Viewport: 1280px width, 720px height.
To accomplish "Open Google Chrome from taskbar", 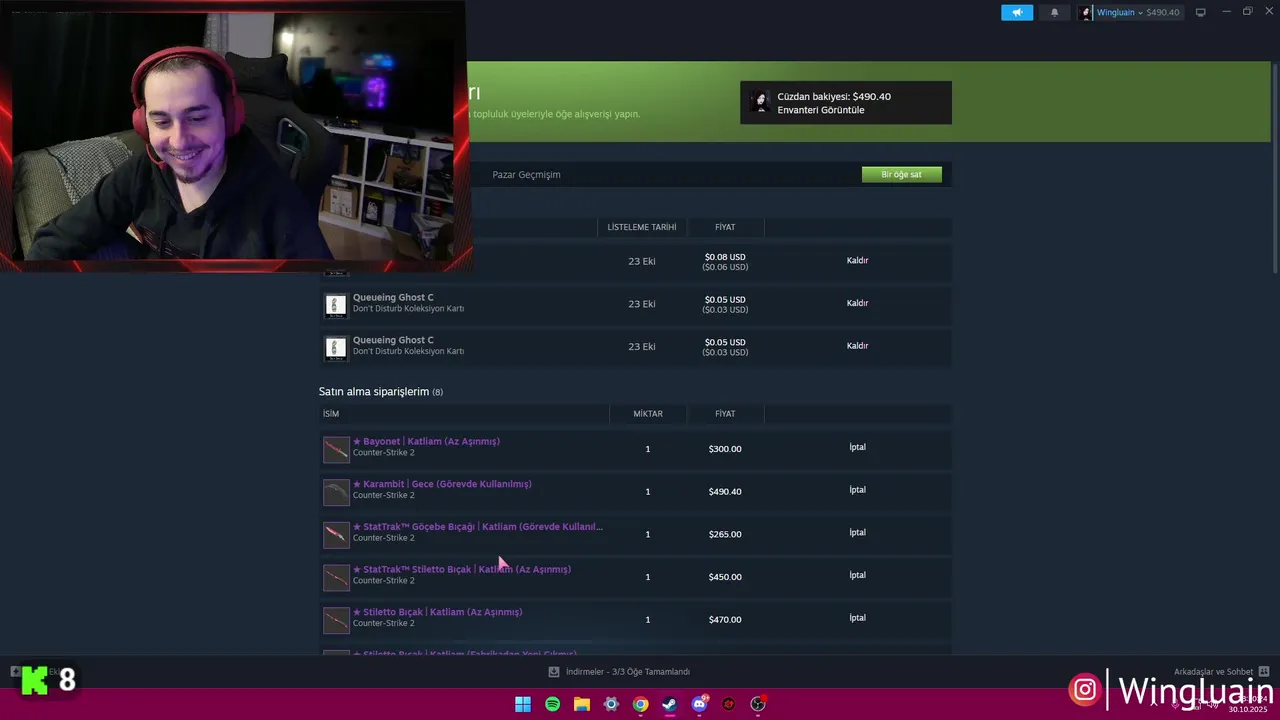I will (x=641, y=704).
